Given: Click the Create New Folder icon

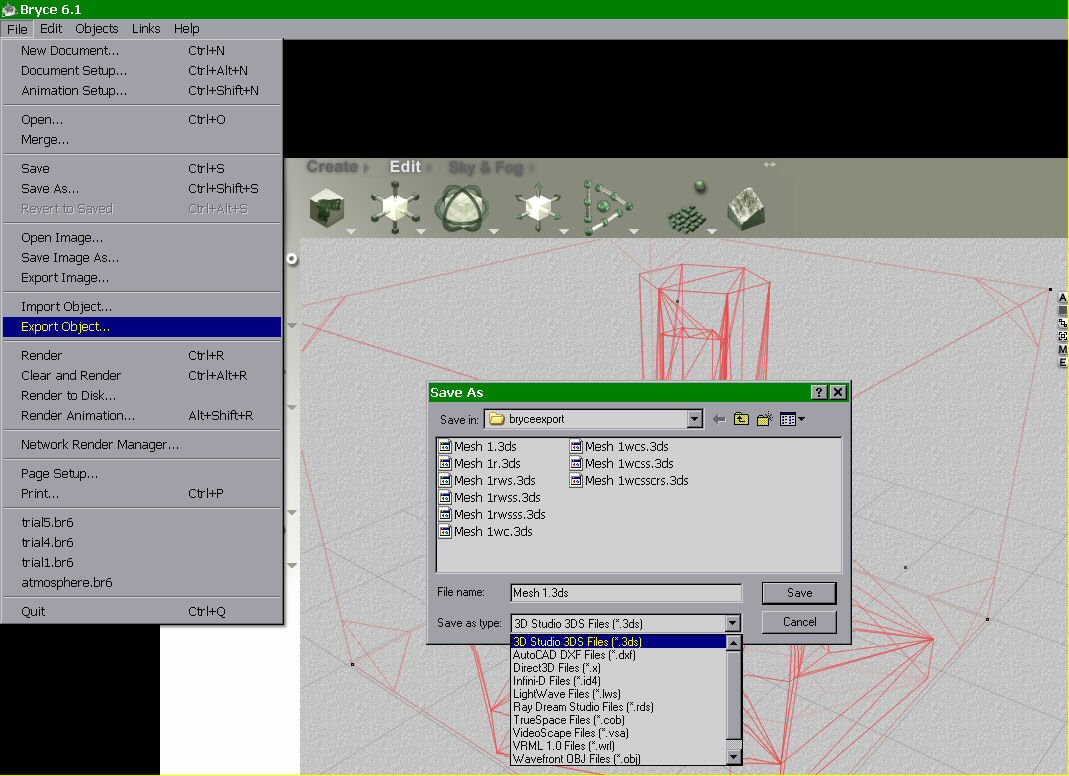Looking at the screenshot, I should [765, 420].
